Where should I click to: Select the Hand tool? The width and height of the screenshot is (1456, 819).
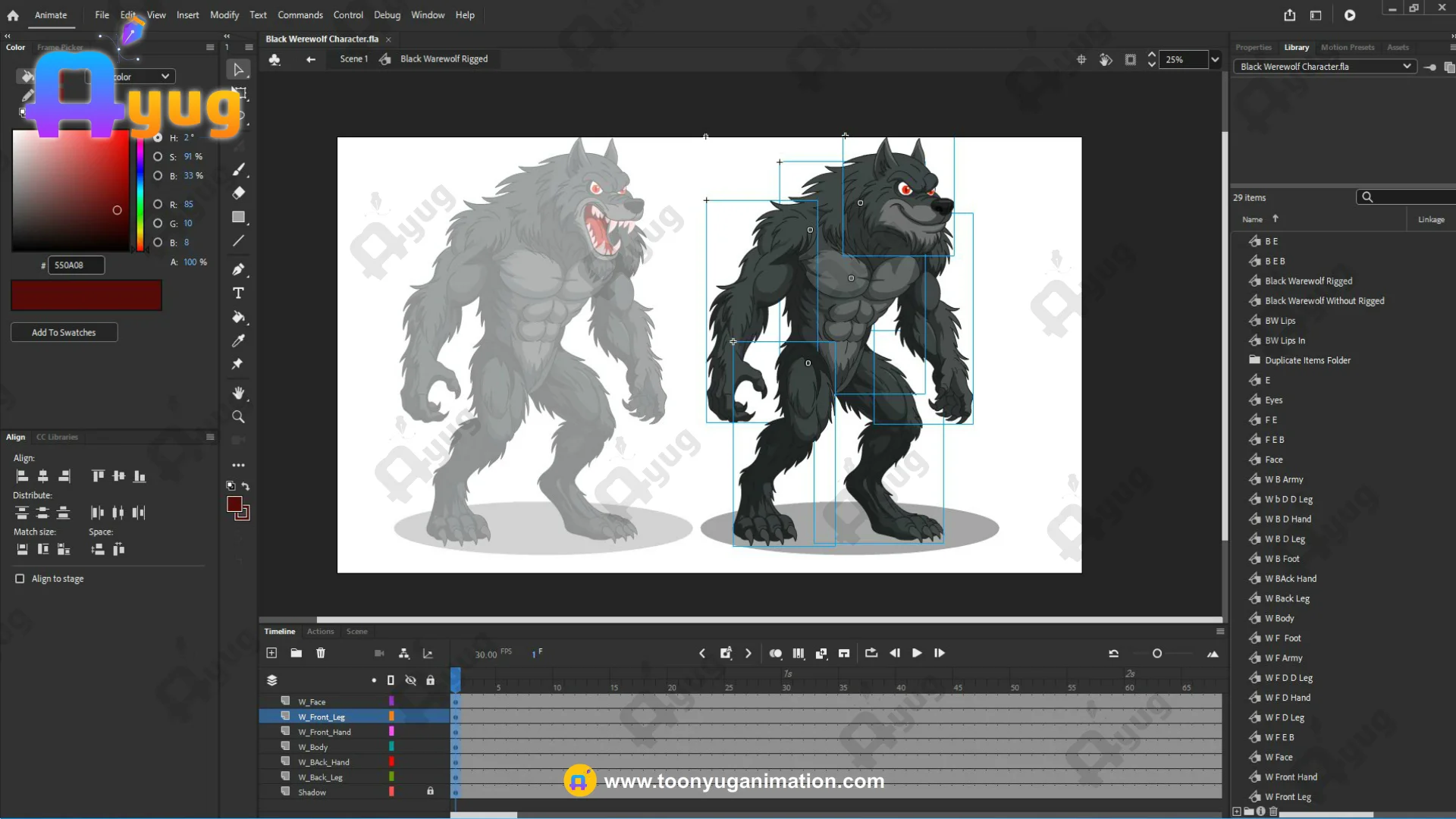238,393
